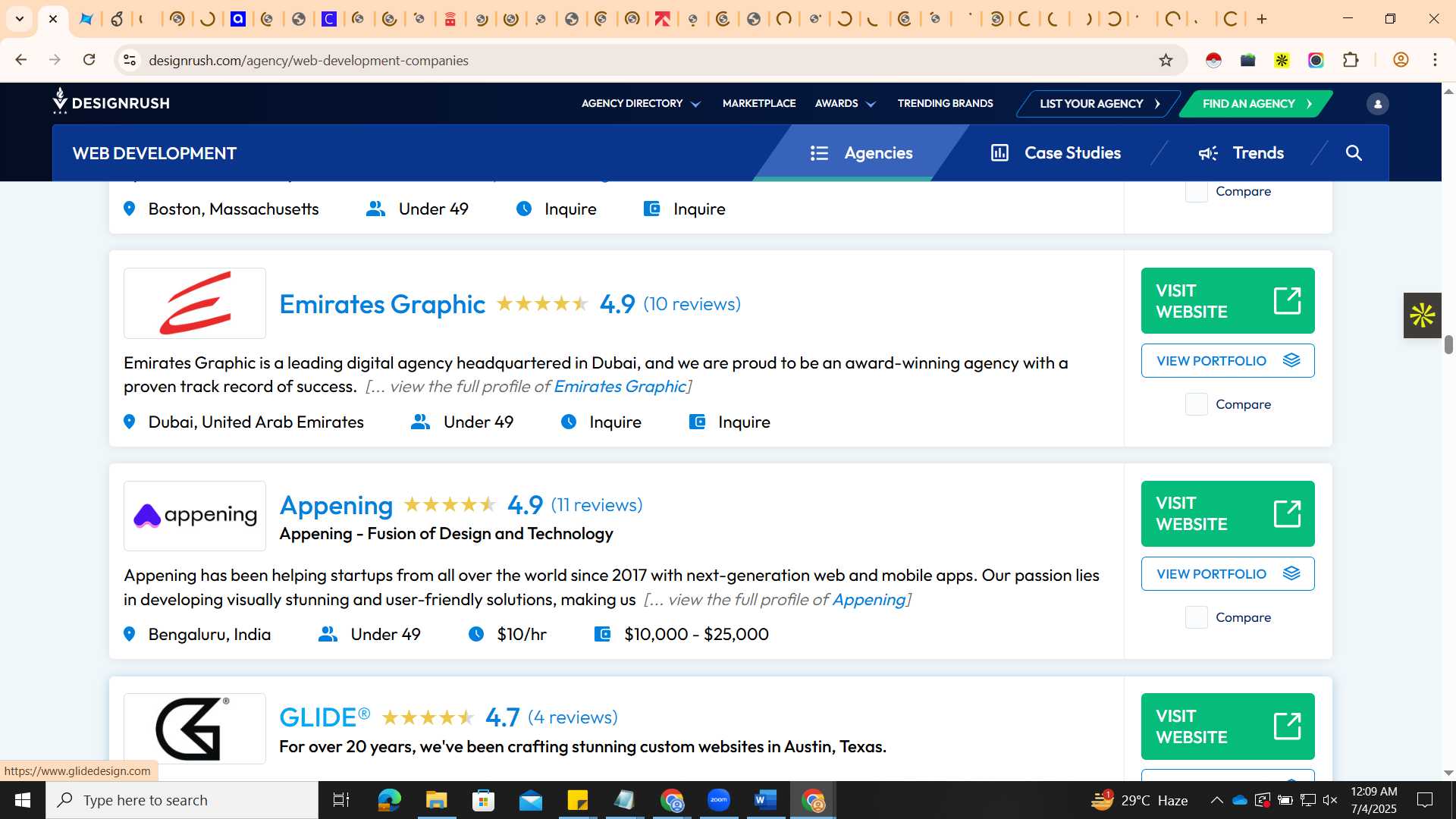The height and width of the screenshot is (819, 1456).
Task: Open Chrome profile avatar
Action: point(1401,60)
